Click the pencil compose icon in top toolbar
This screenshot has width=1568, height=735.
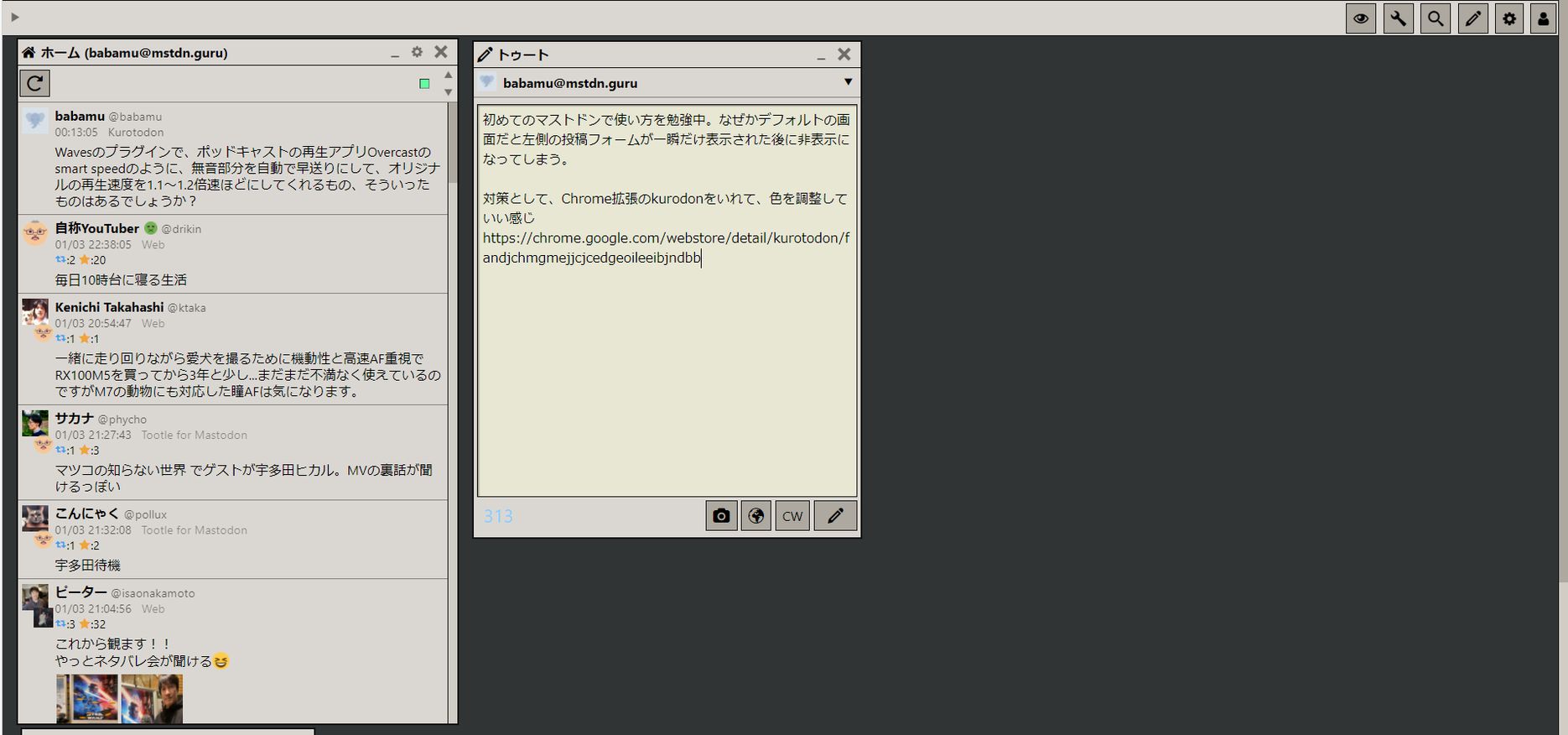pyautogui.click(x=1472, y=18)
